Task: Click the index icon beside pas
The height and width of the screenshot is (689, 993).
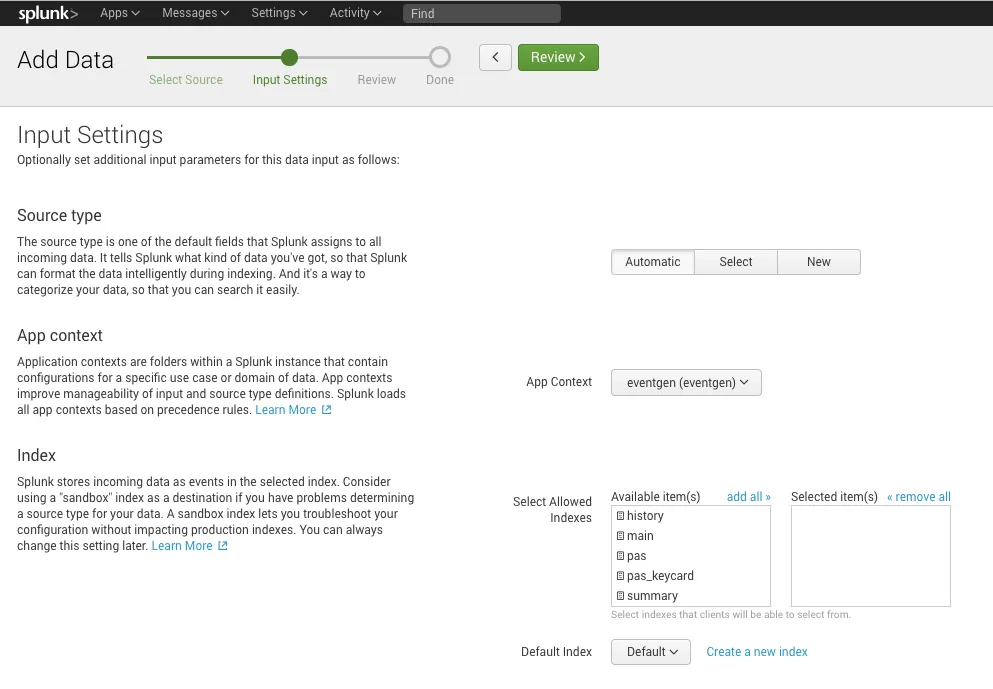Action: (622, 555)
